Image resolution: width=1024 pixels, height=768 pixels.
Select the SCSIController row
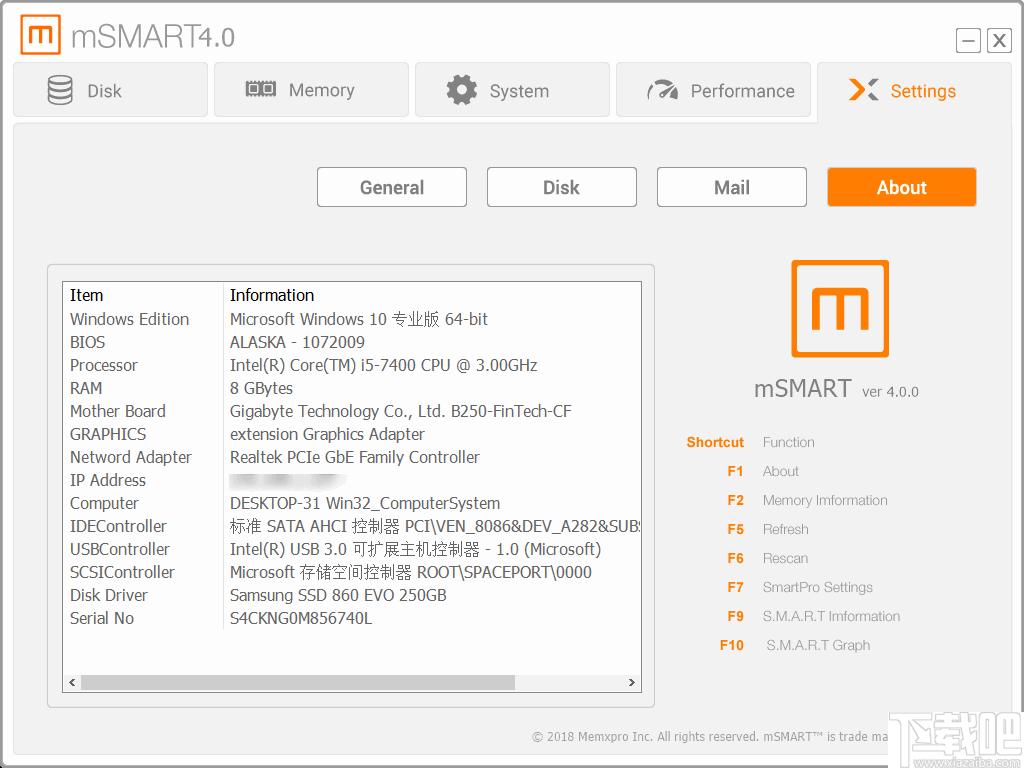352,572
